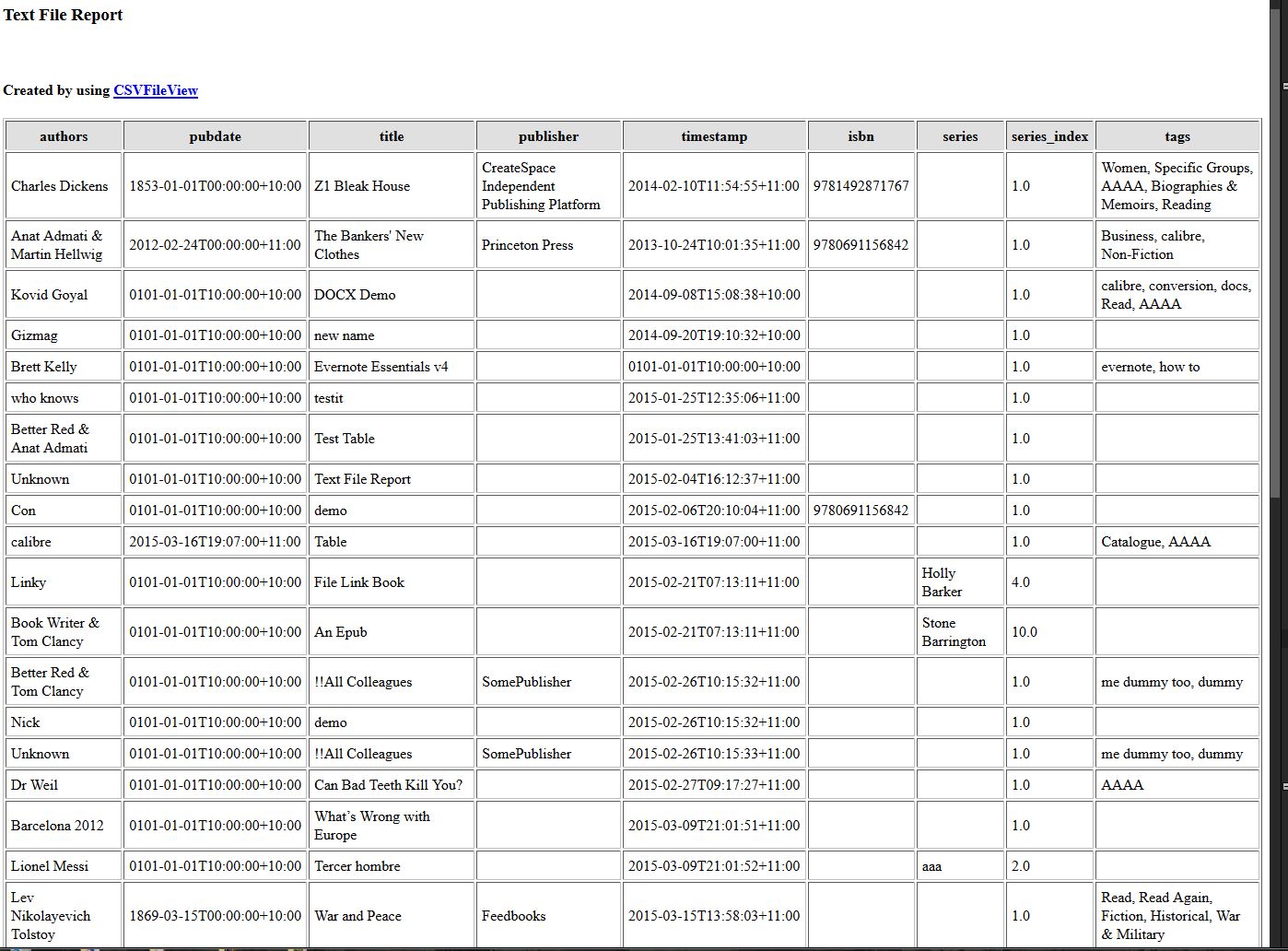
Task: Select the Test Table title cell
Action: 392,439
